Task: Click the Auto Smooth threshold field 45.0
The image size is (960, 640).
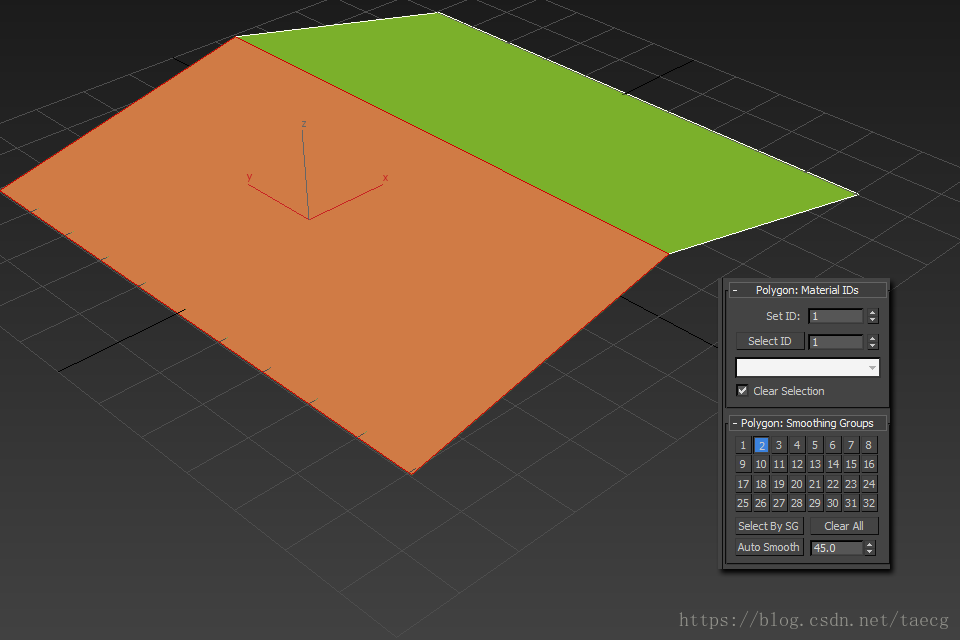Action: click(x=836, y=548)
